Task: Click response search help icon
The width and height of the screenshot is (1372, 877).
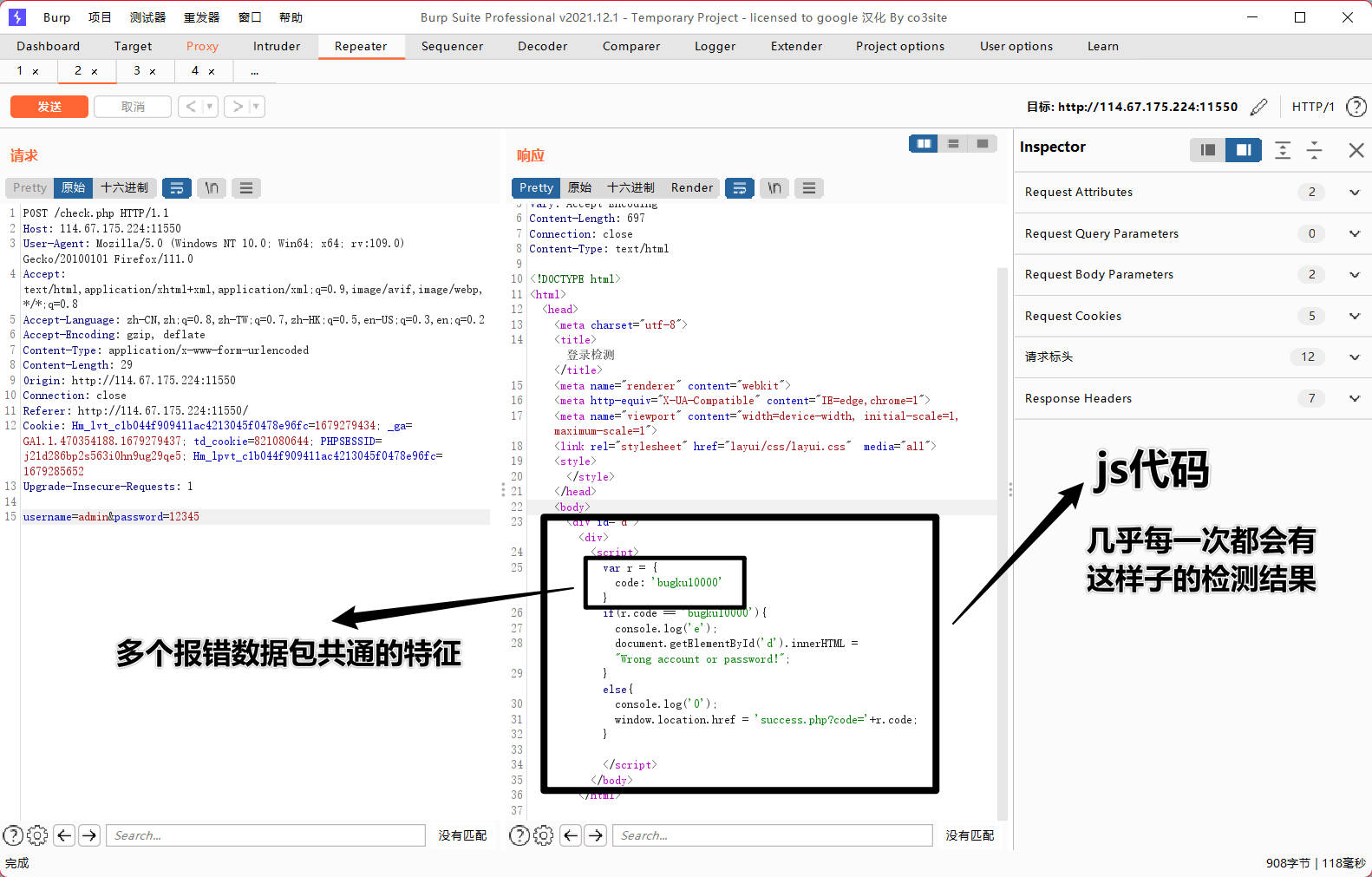Action: point(519,835)
